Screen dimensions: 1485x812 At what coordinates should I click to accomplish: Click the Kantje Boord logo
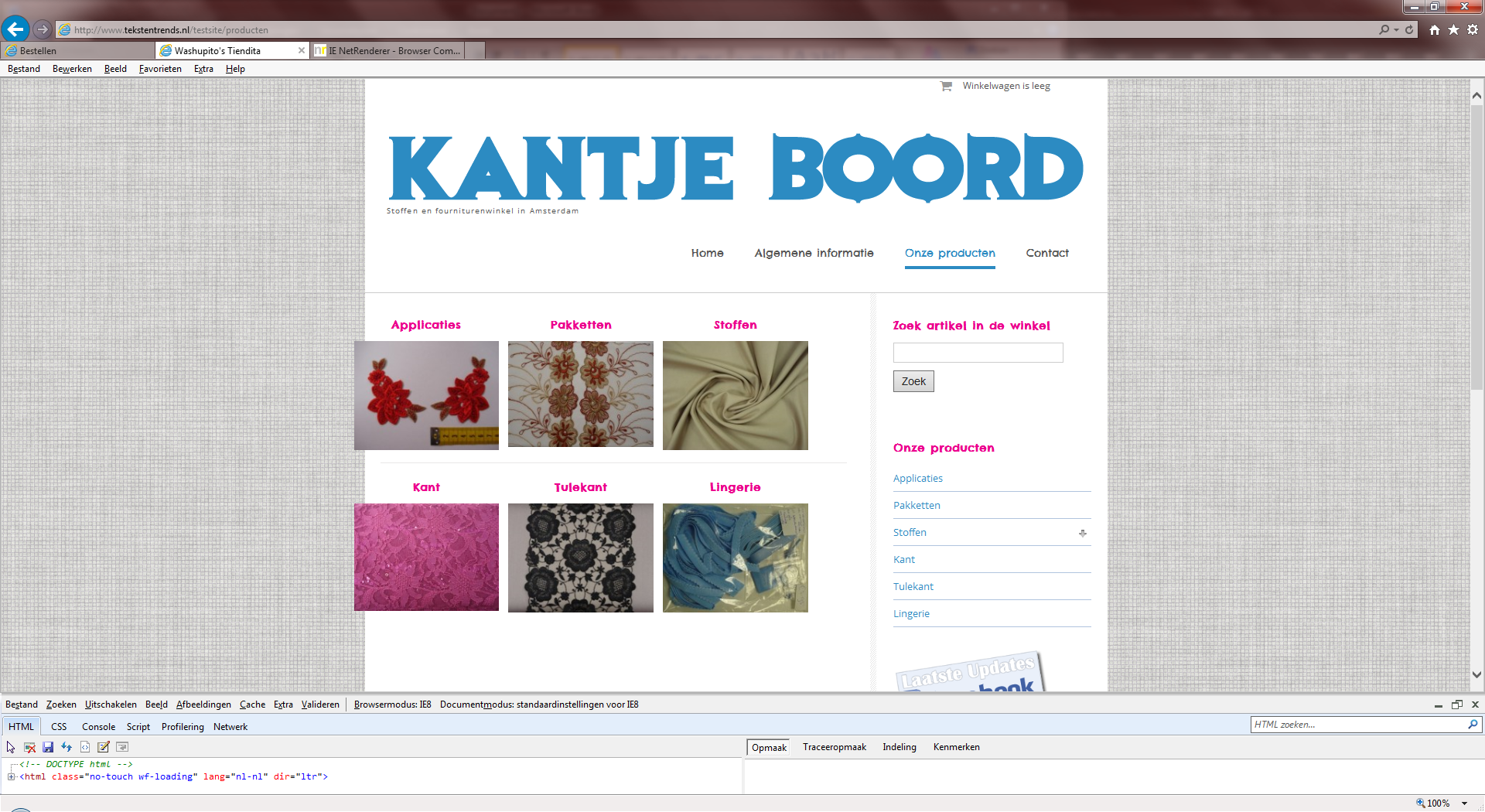pos(735,168)
